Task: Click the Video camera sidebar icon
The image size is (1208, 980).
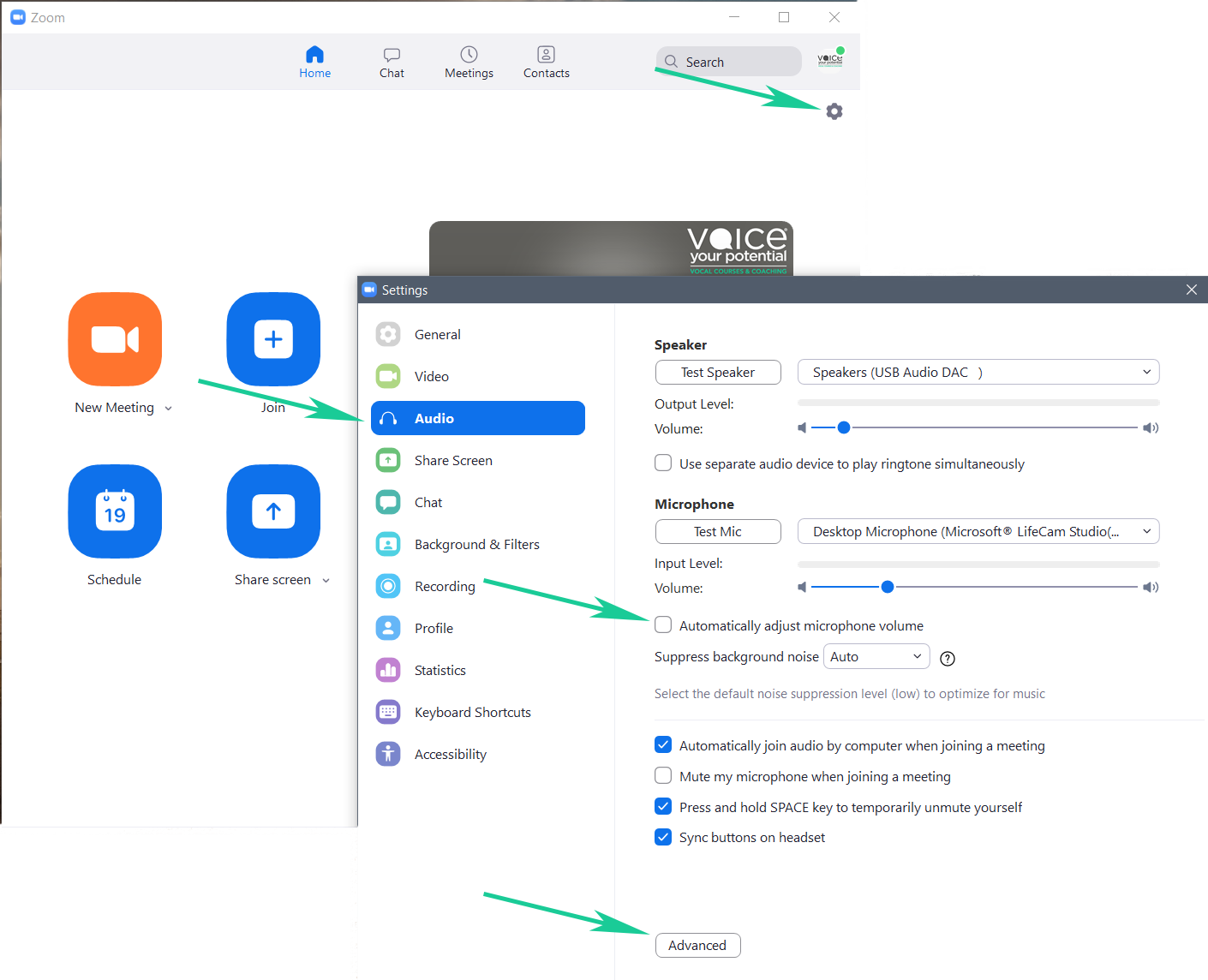Action: pos(388,376)
